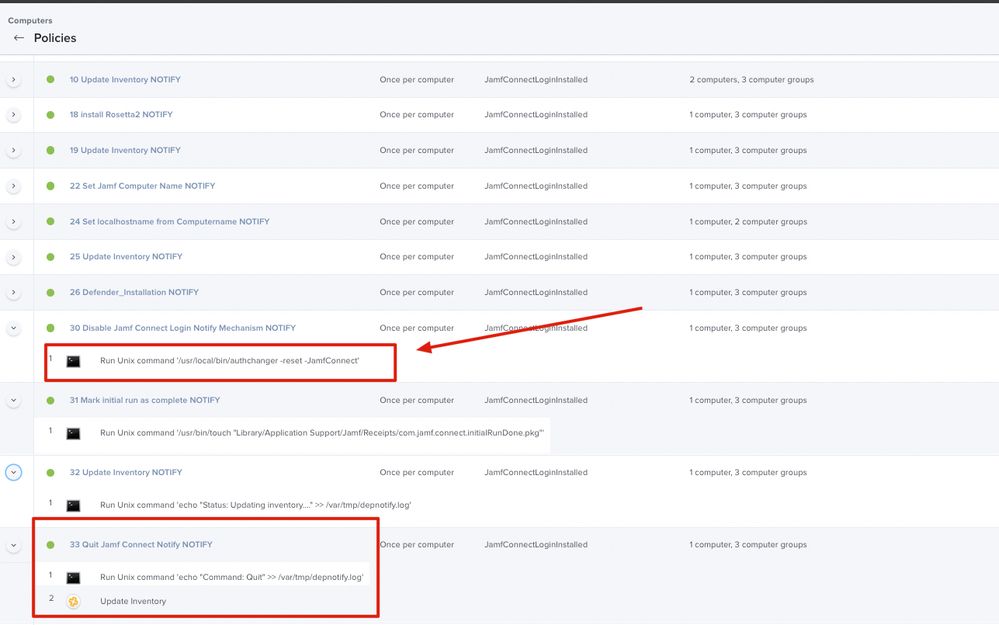This screenshot has width=999, height=625.
Task: Expand policy 25 Update Inventory NOTIFY
Action: tap(13, 257)
